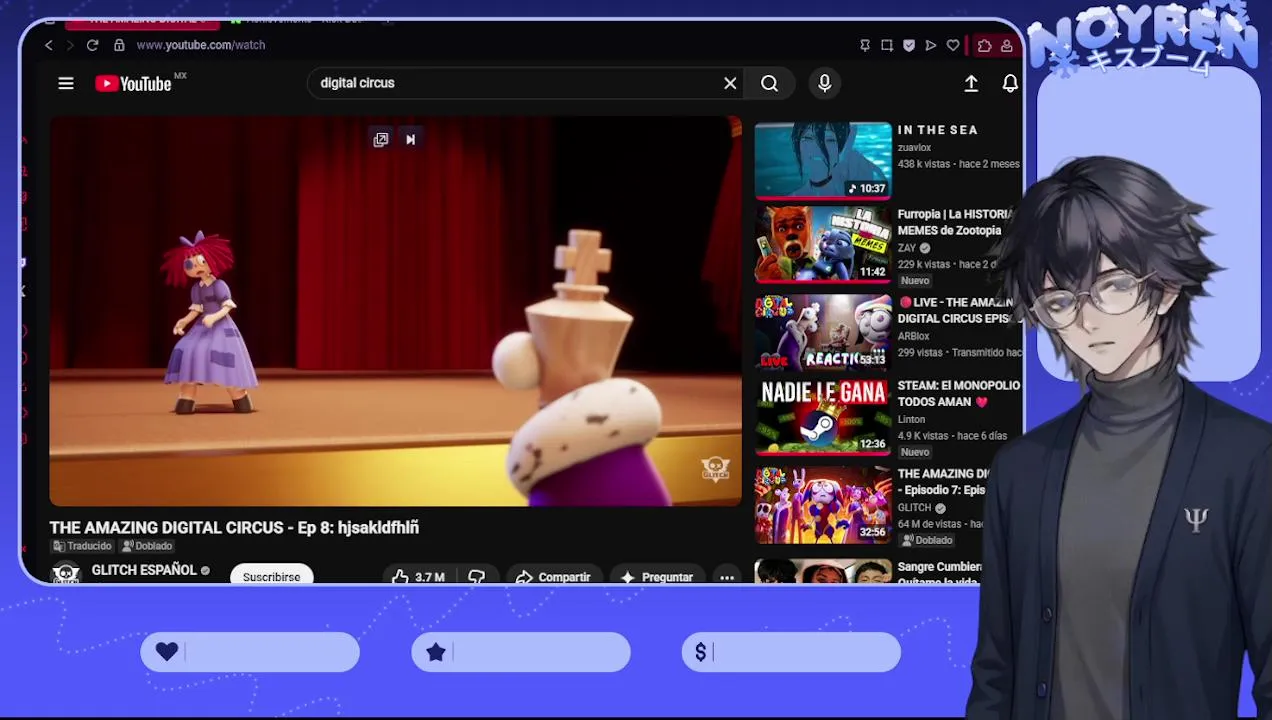Click ARBlox channel name
Screen dimensions: 1272x720
click(913, 336)
